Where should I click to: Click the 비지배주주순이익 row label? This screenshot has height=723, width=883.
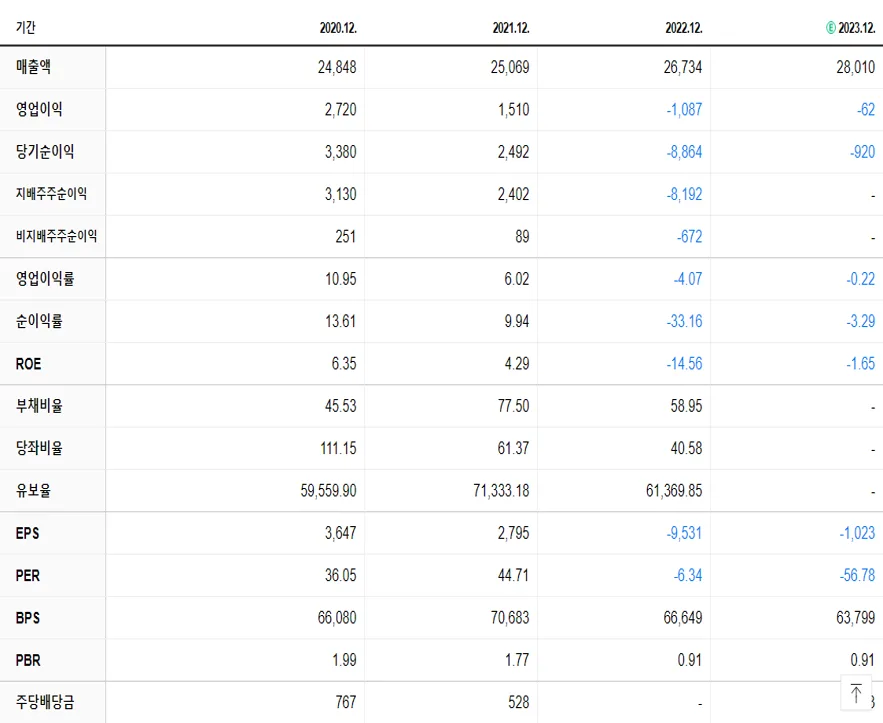[56, 236]
